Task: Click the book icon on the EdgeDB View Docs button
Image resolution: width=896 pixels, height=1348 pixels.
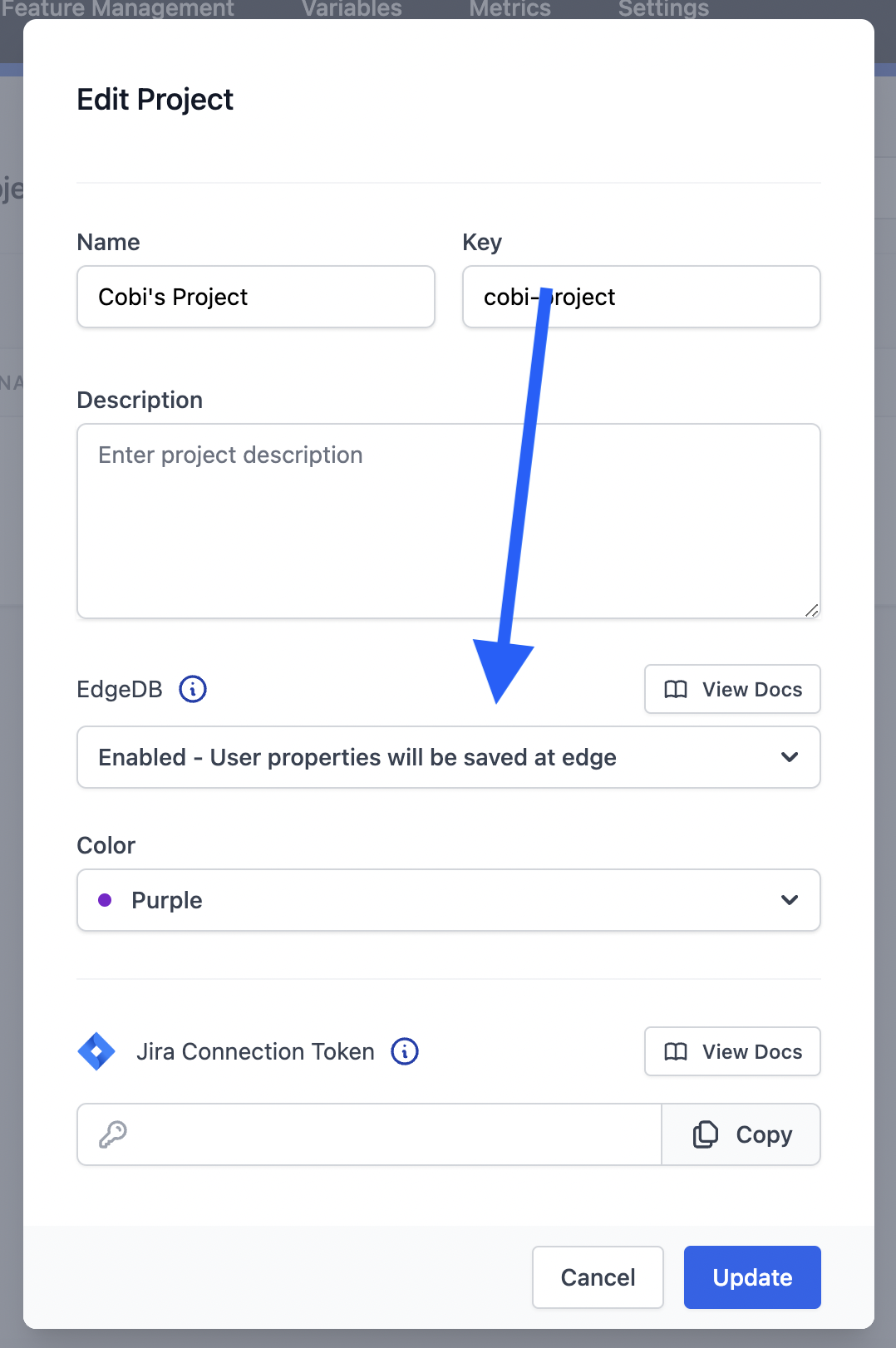Action: pyautogui.click(x=675, y=689)
